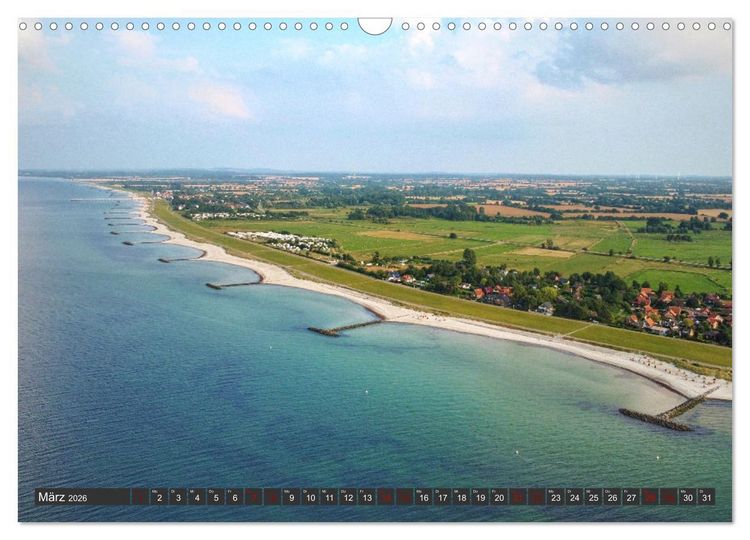Pick day 4 in the calendar strip
Image resolution: width=750 pixels, height=540 pixels.
coord(197,496)
